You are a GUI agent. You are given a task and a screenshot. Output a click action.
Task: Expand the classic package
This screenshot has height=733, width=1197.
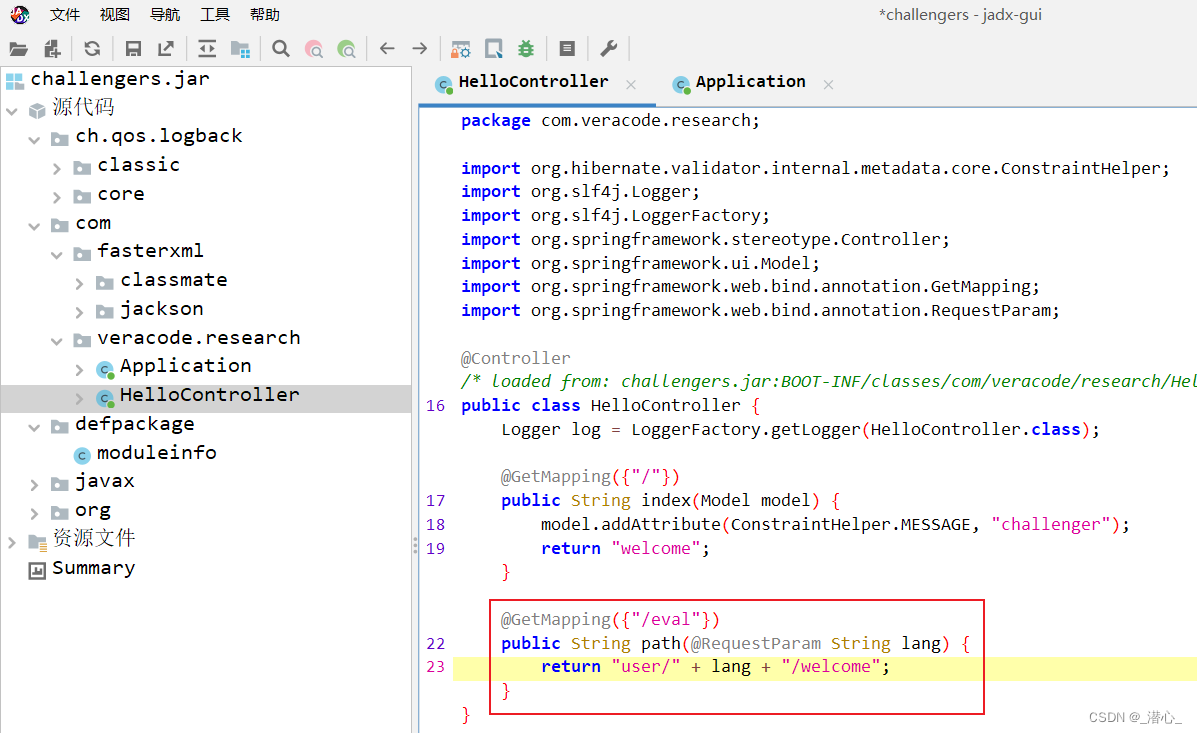tap(57, 169)
